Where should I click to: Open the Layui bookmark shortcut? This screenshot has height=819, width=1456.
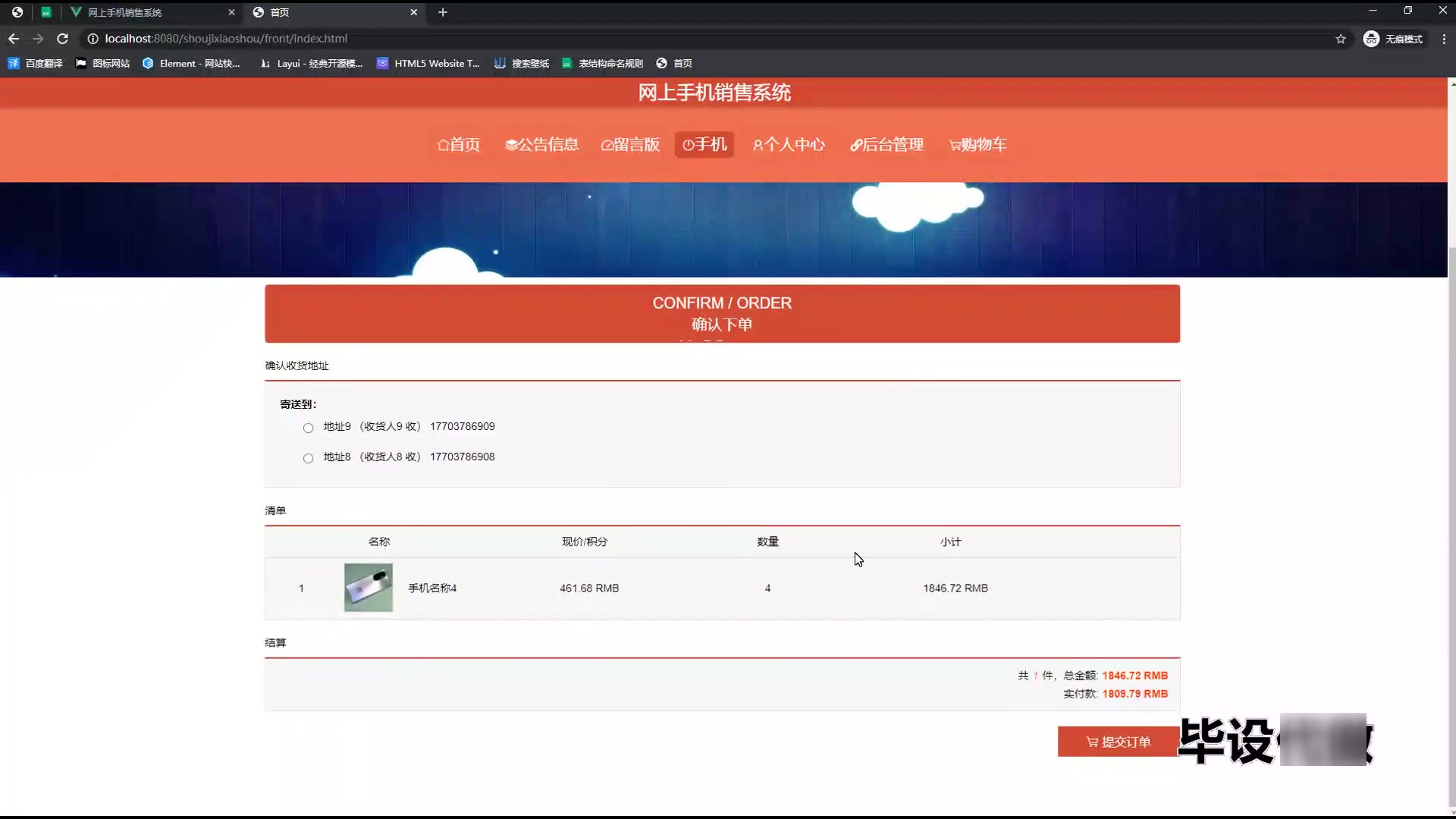pos(311,64)
